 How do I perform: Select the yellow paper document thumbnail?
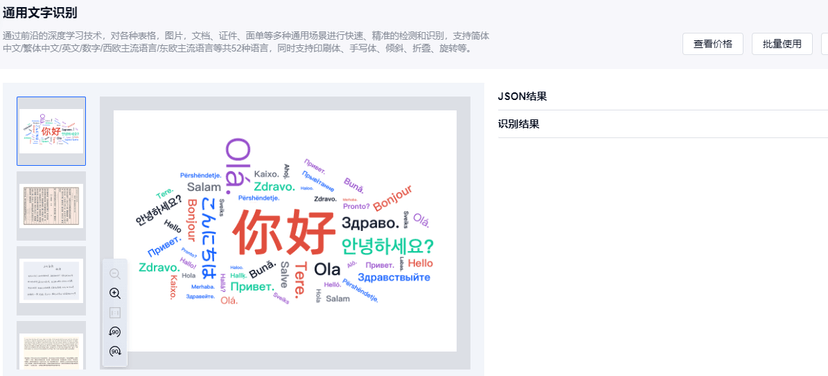(x=51, y=346)
